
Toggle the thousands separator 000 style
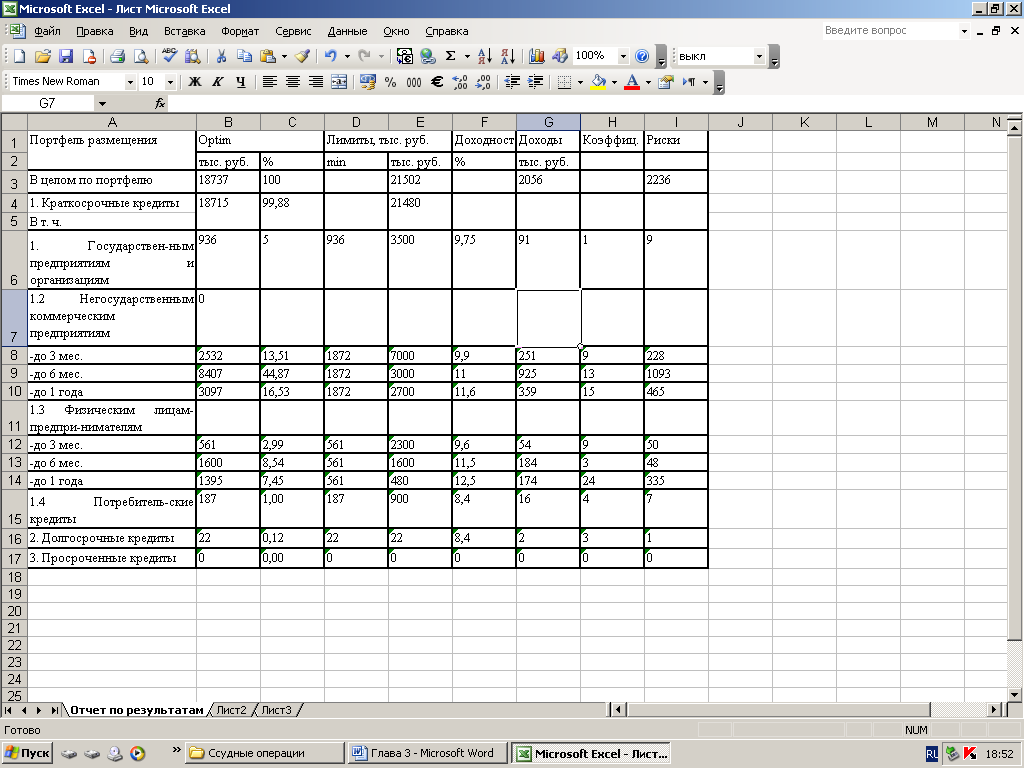413,82
